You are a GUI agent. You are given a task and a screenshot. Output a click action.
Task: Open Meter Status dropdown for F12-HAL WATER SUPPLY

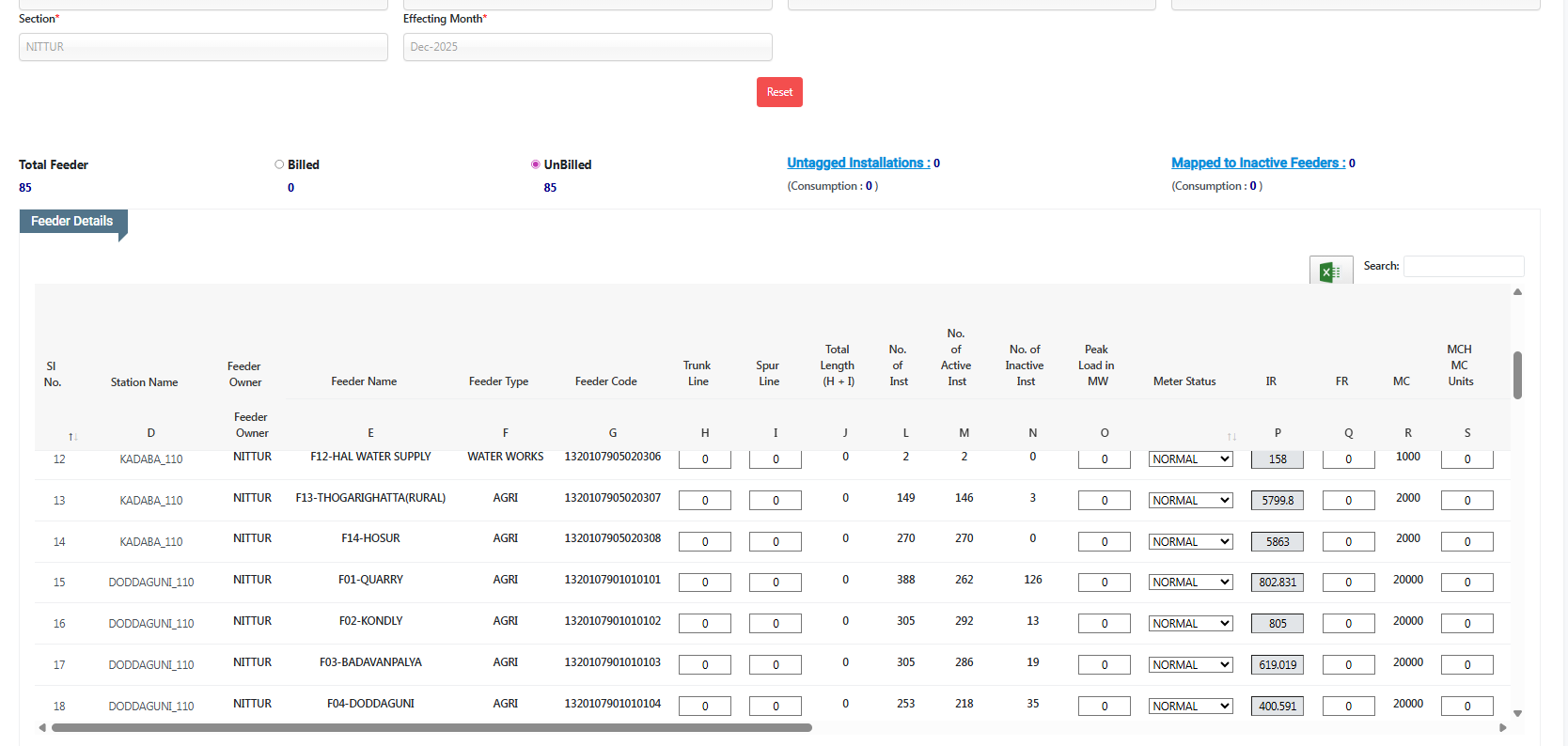[x=1190, y=459]
